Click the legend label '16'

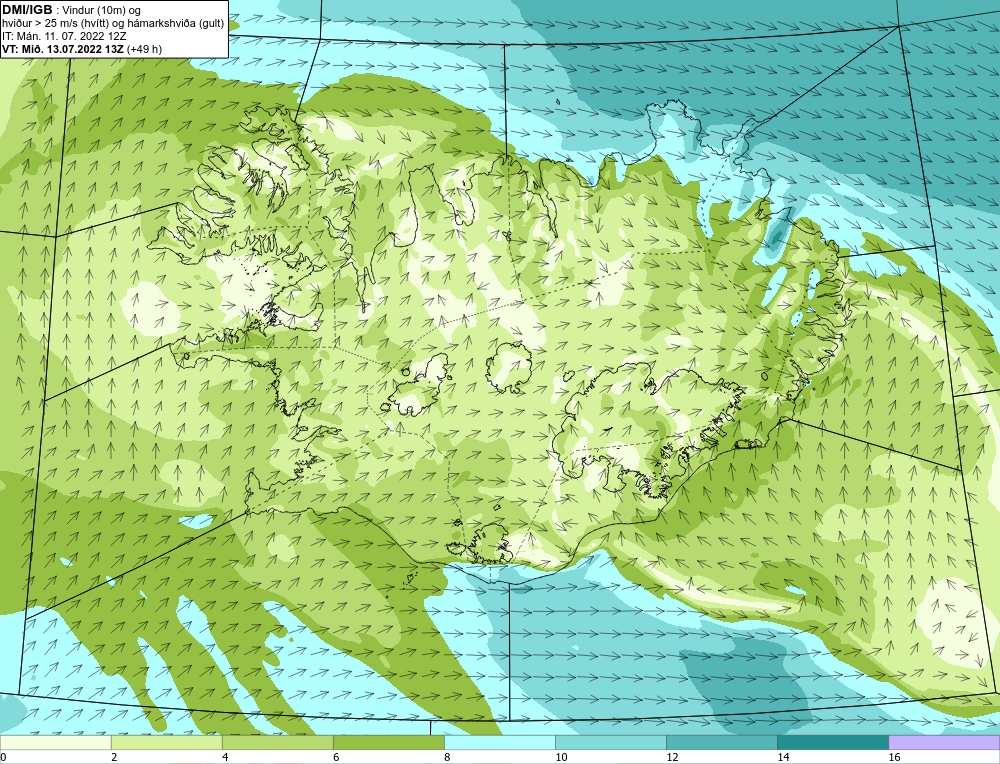click(x=893, y=757)
